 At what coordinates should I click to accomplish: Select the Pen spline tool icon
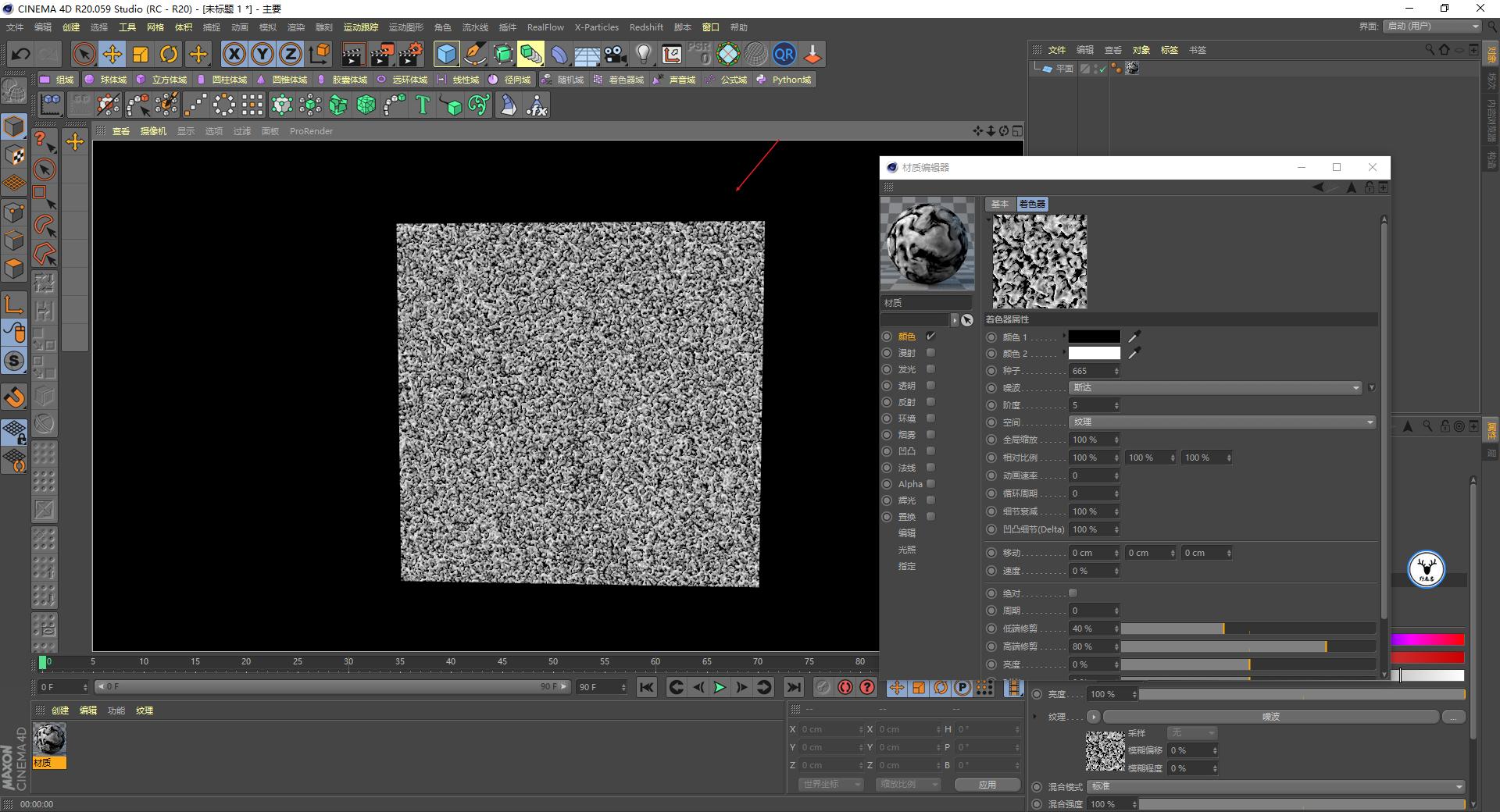(475, 54)
